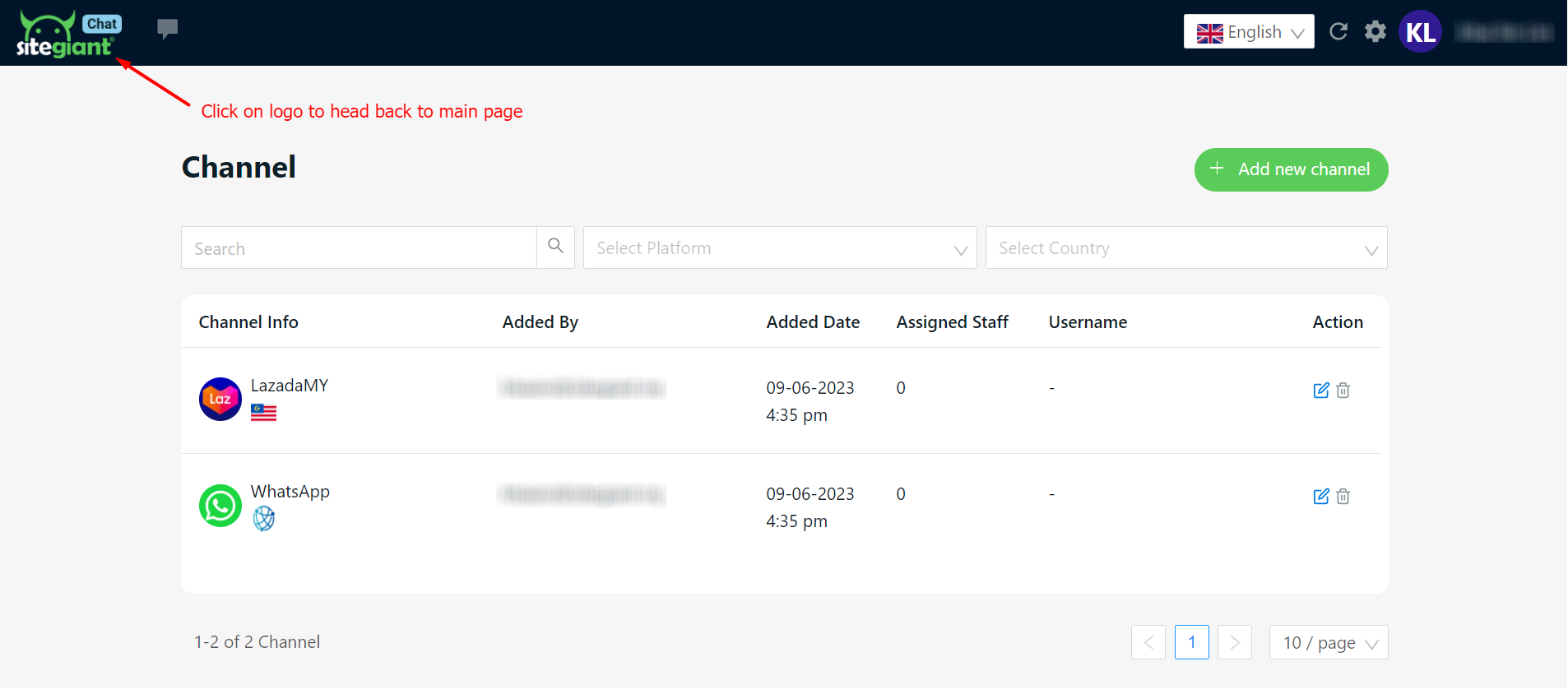Open the 10 / page size dropdown
1568x689 pixels.
[x=1328, y=642]
